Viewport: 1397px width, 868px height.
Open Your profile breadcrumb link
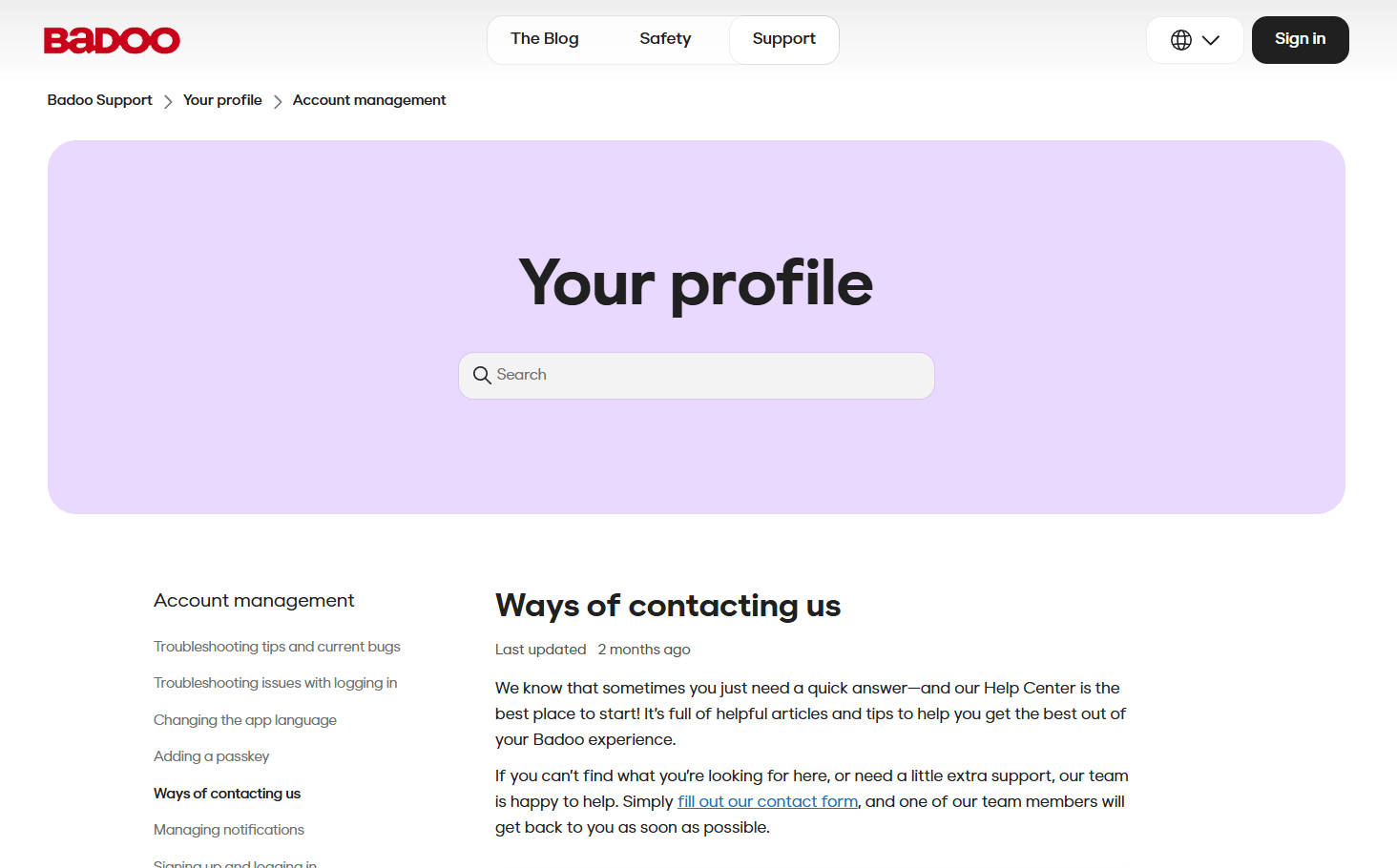coord(222,100)
